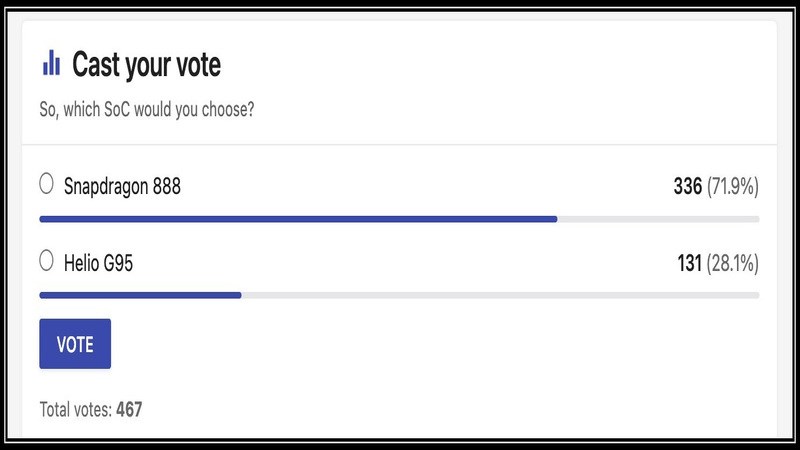Click the 467 total votes number
This screenshot has width=800, height=450.
tap(129, 409)
